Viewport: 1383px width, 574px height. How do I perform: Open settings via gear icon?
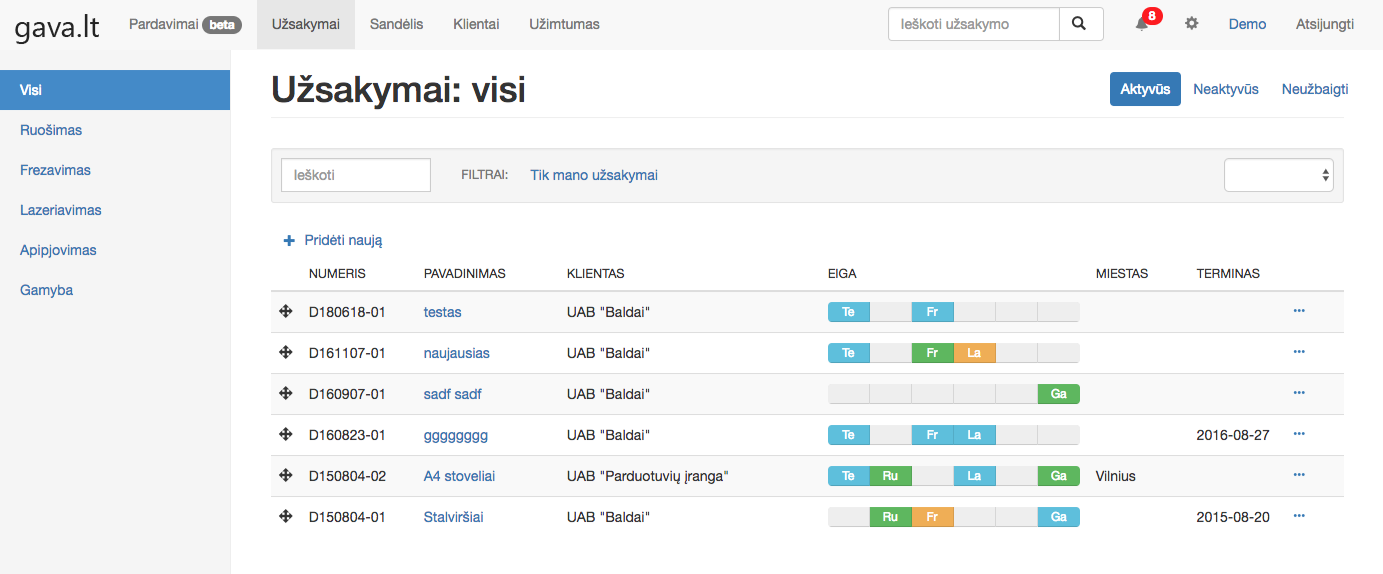tap(1191, 24)
